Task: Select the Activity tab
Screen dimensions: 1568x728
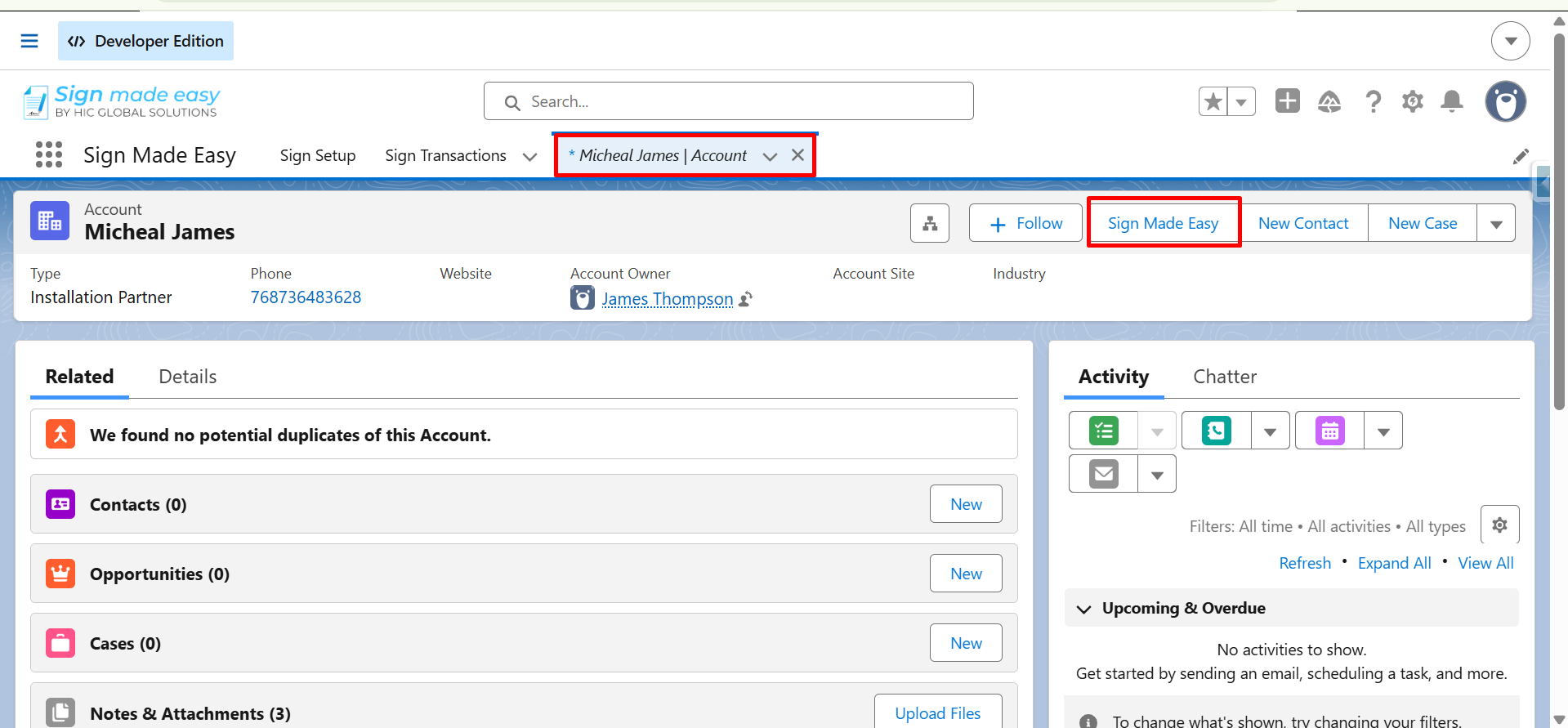Action: click(1114, 377)
